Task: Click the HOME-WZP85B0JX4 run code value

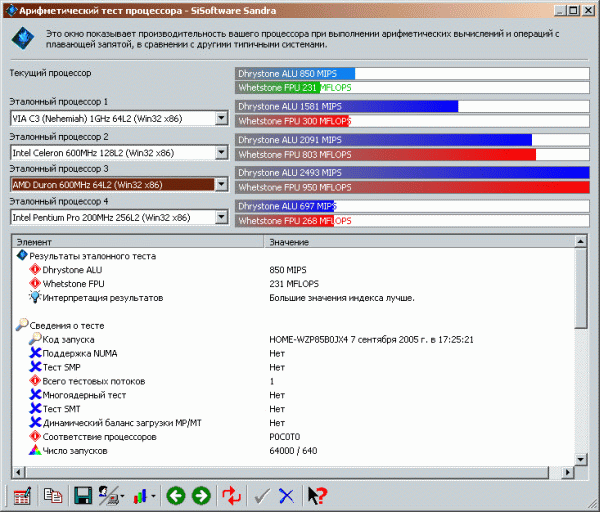Action: 371,339
